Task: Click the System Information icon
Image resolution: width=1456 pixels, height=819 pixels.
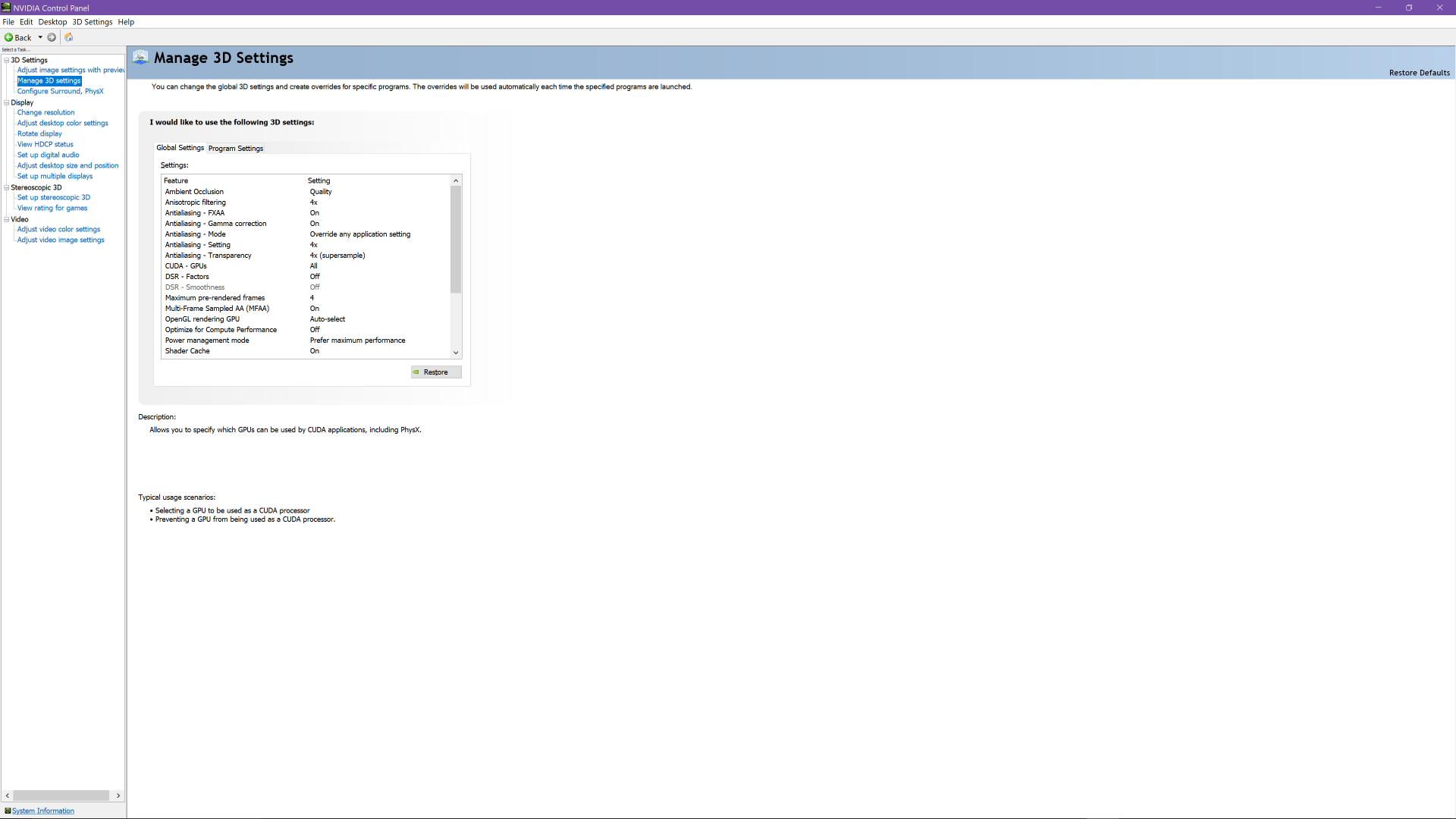Action: 8,811
